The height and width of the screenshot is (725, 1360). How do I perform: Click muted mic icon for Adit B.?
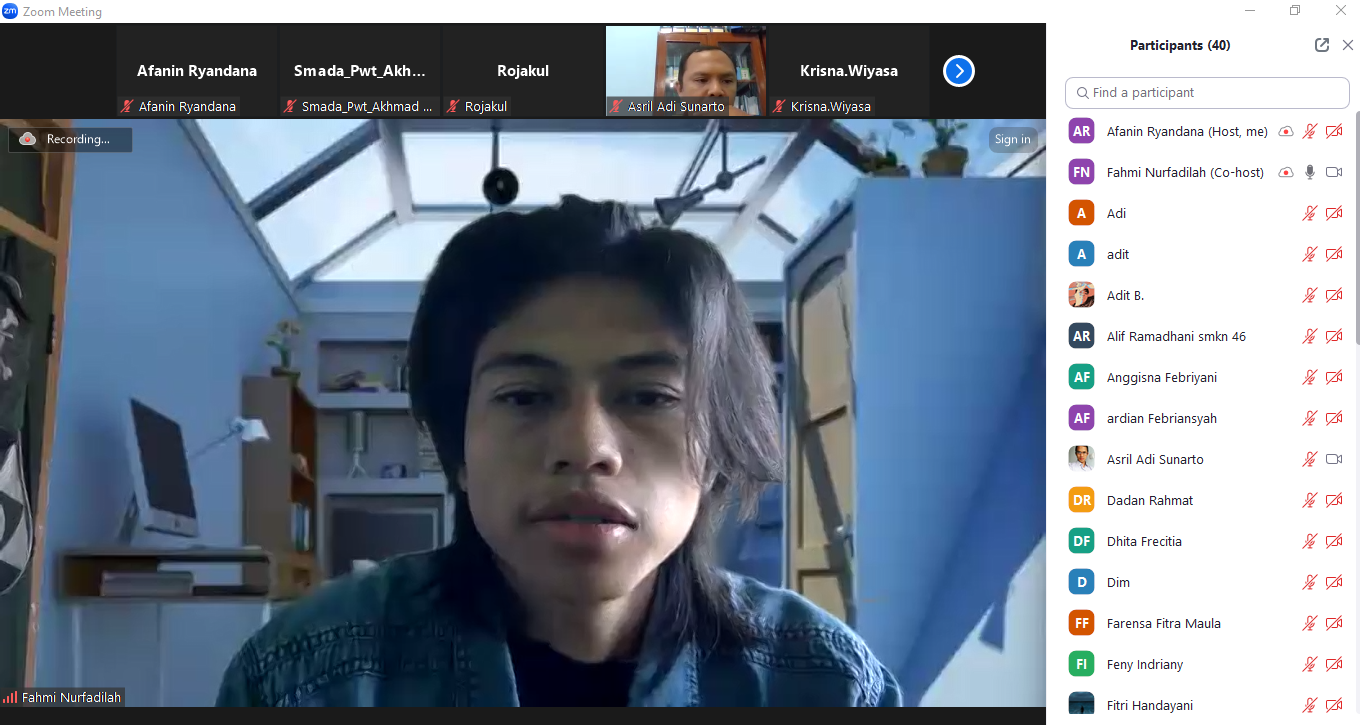click(x=1310, y=295)
